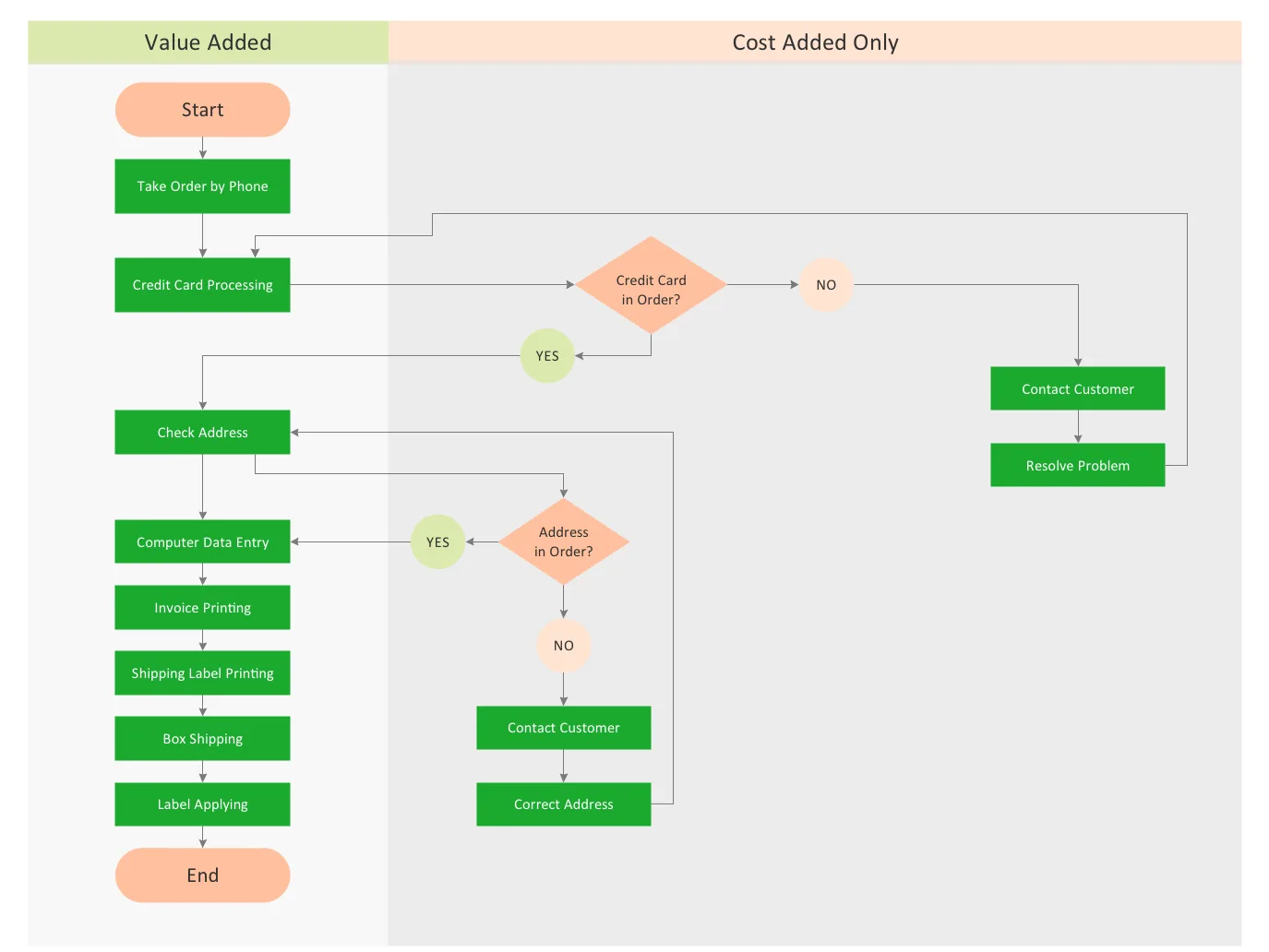Click the Credit Card in Order? diamond

click(651, 285)
